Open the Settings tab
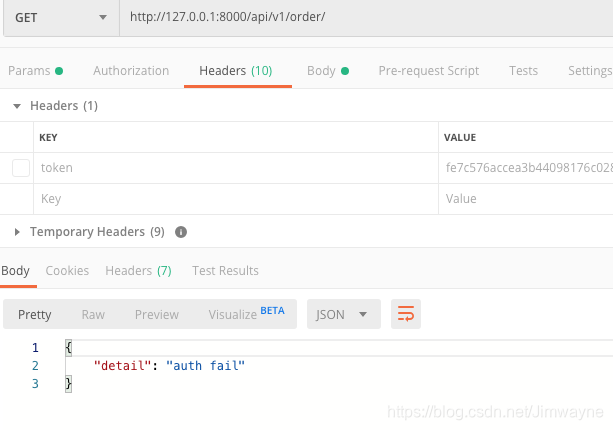 (590, 71)
